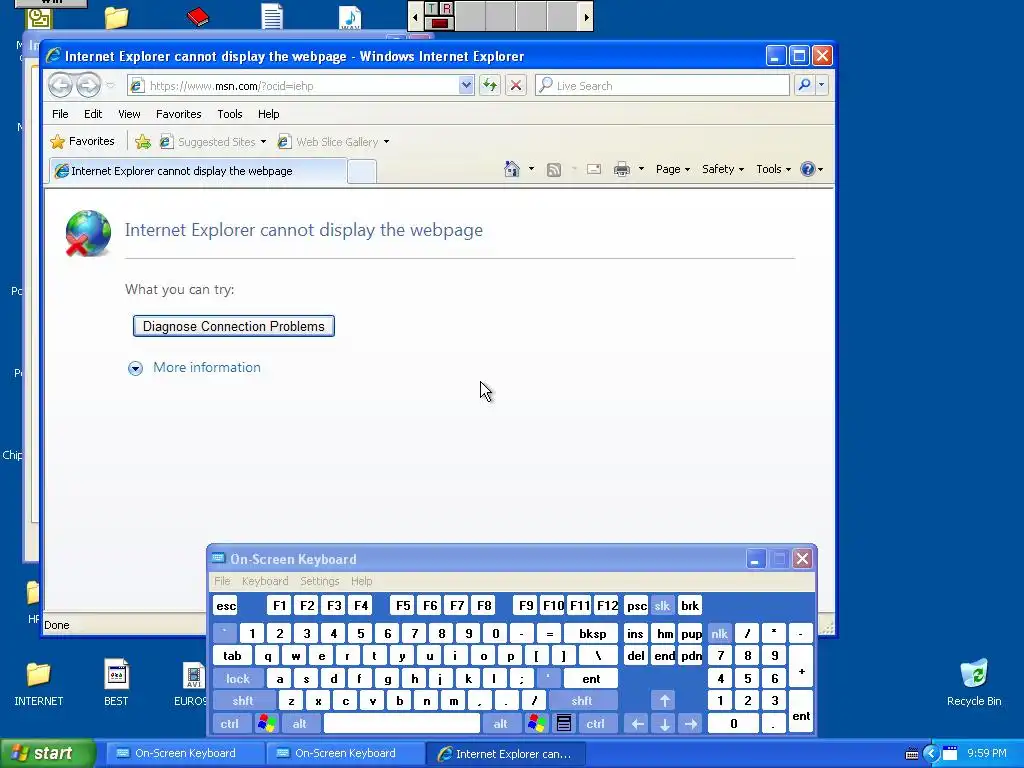Click the application menu key on the keyboard

tap(564, 724)
